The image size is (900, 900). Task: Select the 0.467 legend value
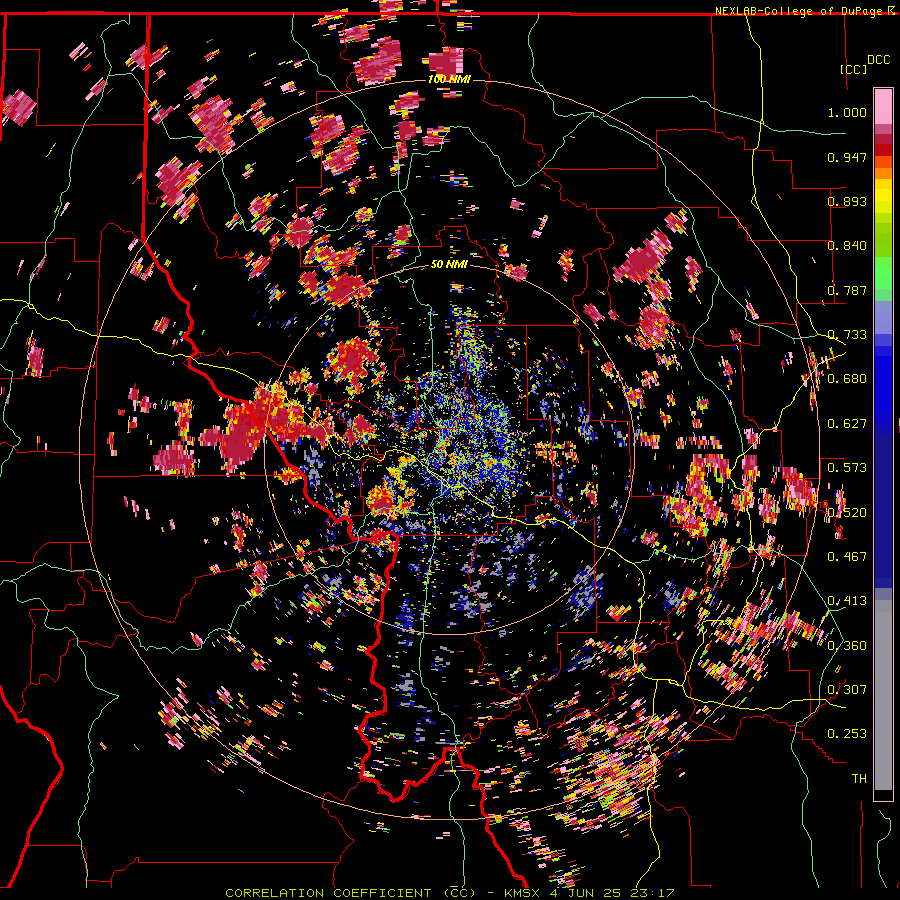coord(847,557)
